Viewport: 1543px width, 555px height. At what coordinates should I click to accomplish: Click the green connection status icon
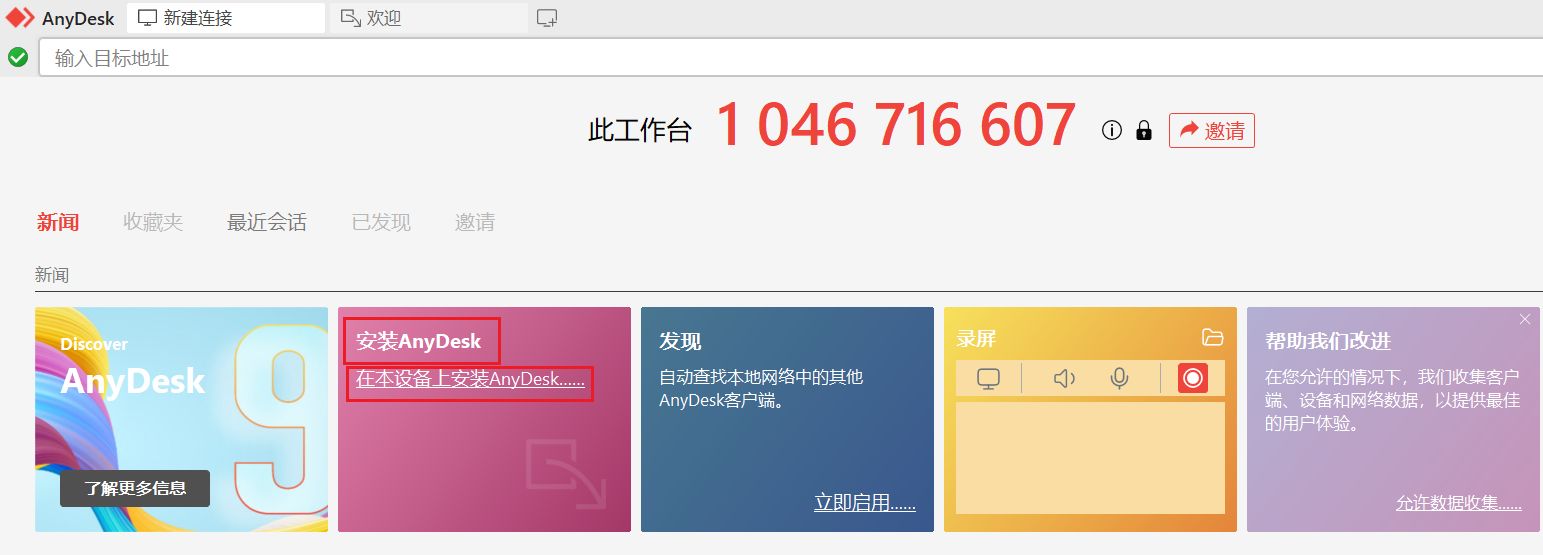[17, 58]
